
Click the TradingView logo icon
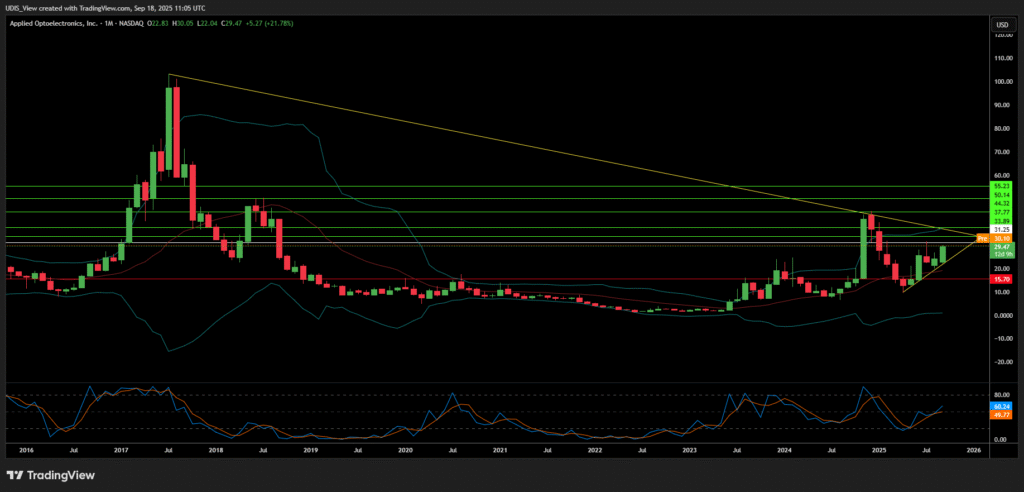pos(16,475)
